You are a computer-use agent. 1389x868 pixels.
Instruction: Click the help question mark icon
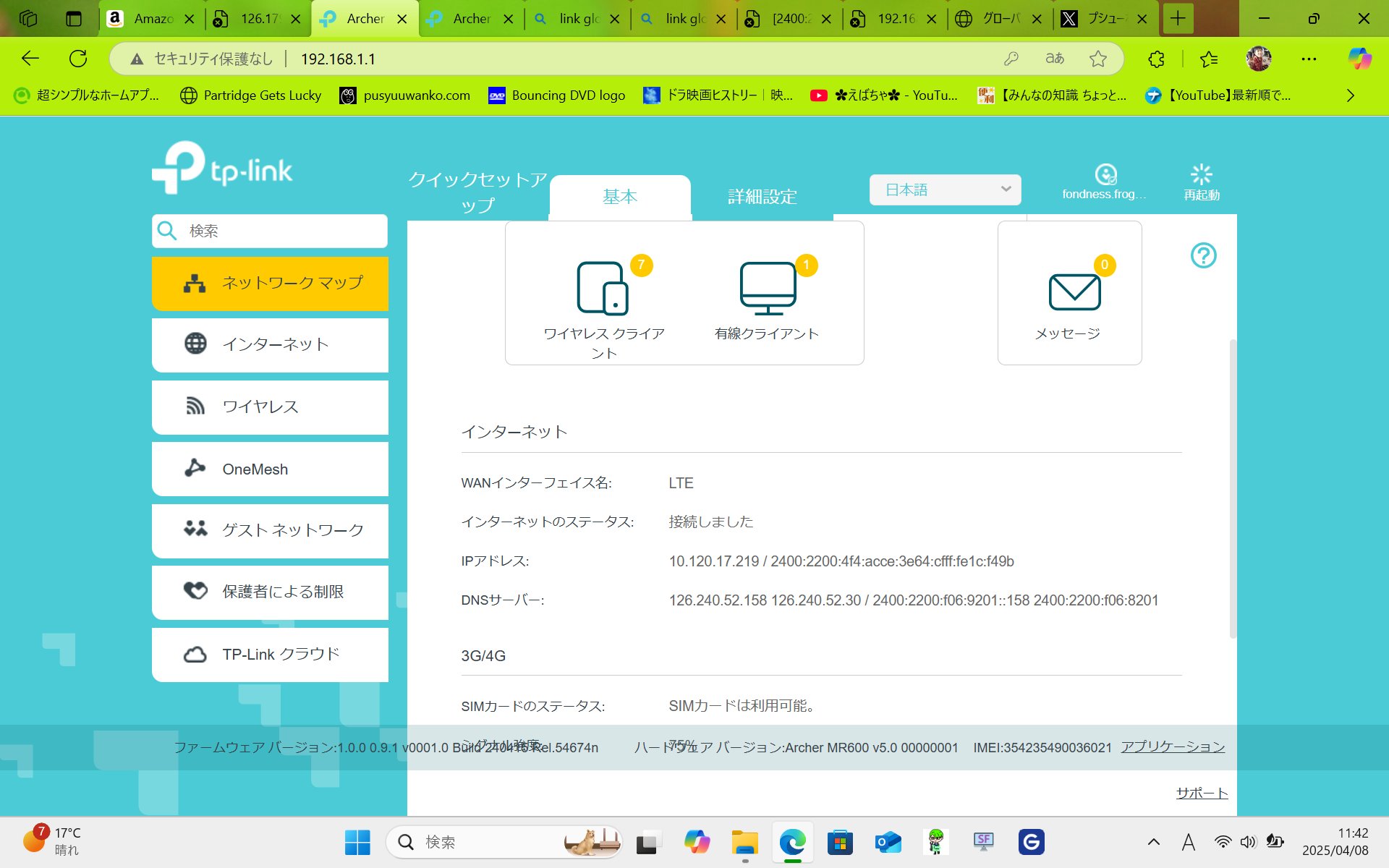[1203, 255]
